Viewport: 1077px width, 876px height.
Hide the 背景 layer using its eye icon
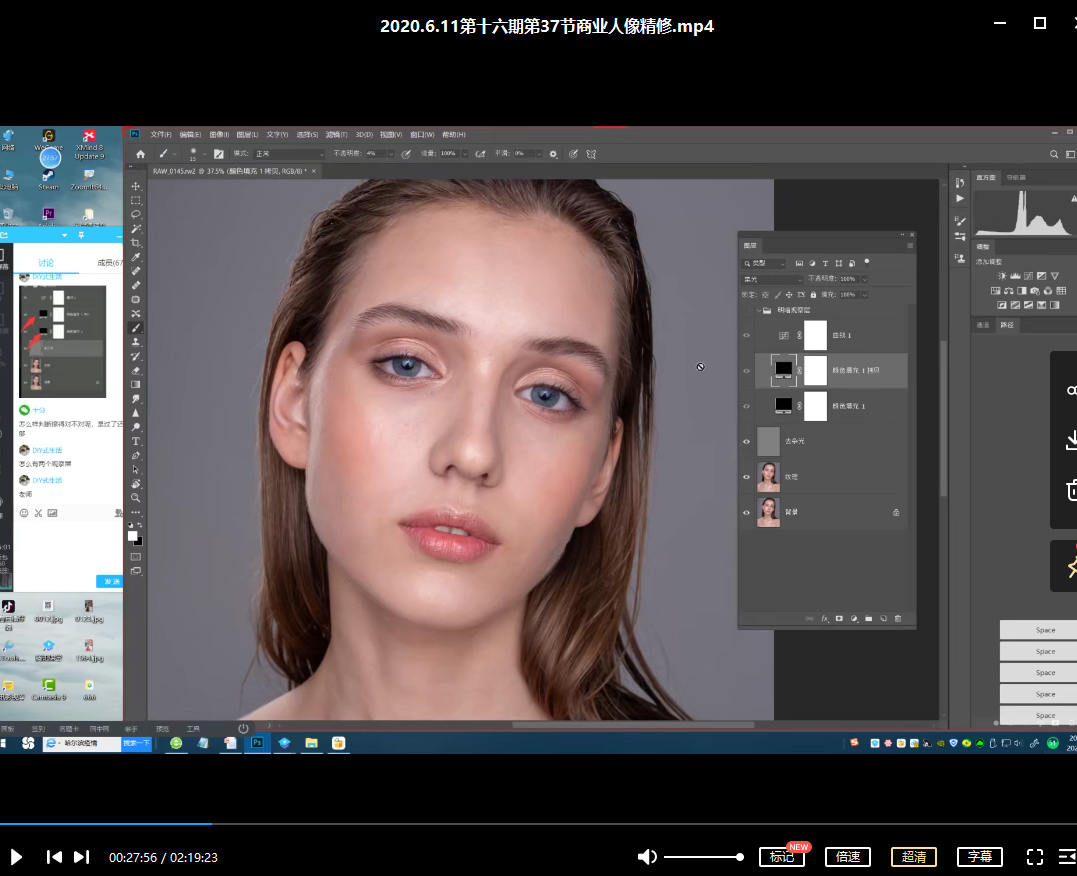click(746, 512)
